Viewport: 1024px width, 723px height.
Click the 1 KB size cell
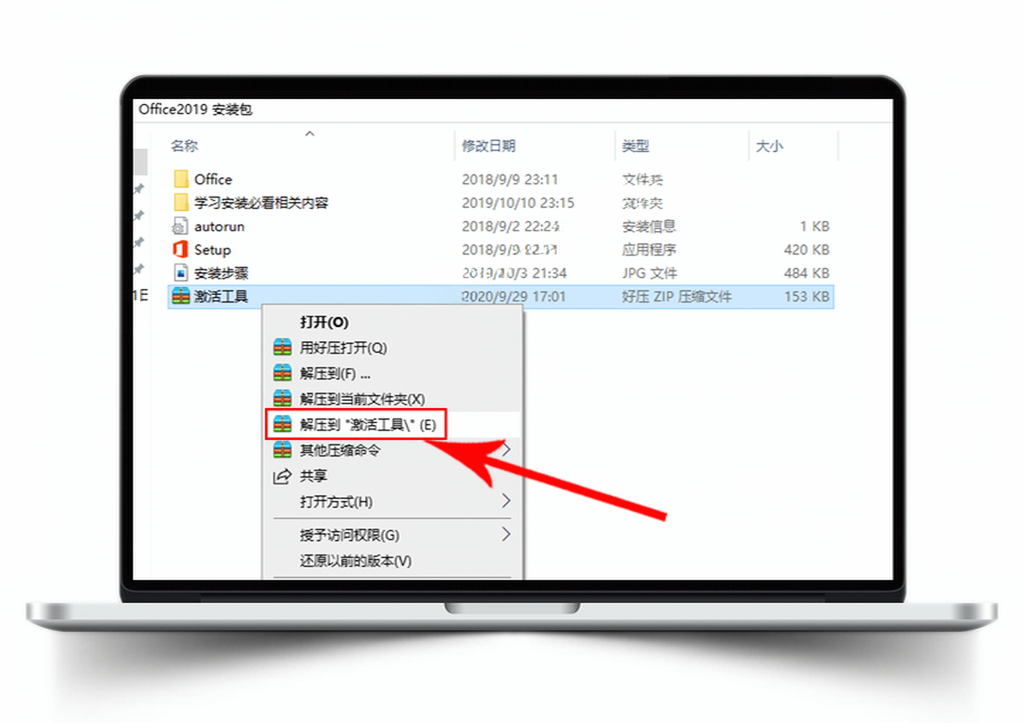[x=814, y=226]
